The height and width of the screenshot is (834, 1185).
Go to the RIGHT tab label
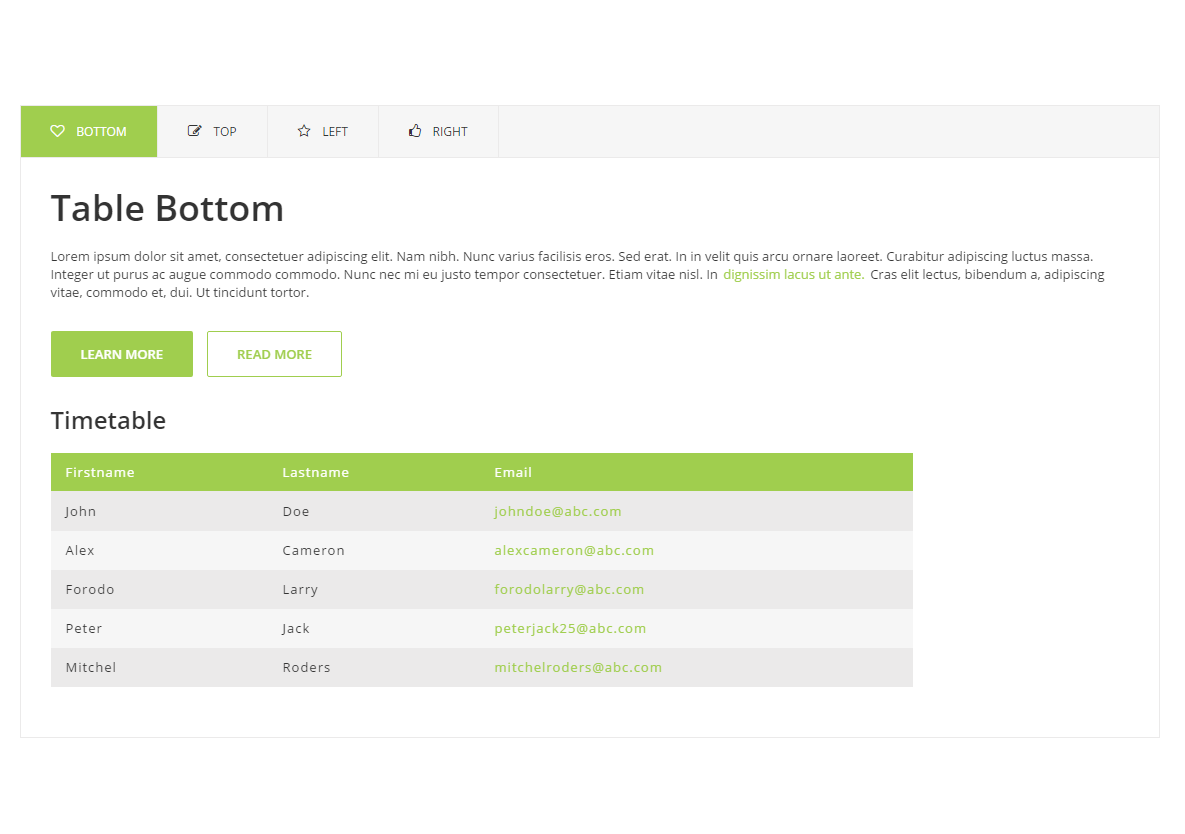(450, 131)
